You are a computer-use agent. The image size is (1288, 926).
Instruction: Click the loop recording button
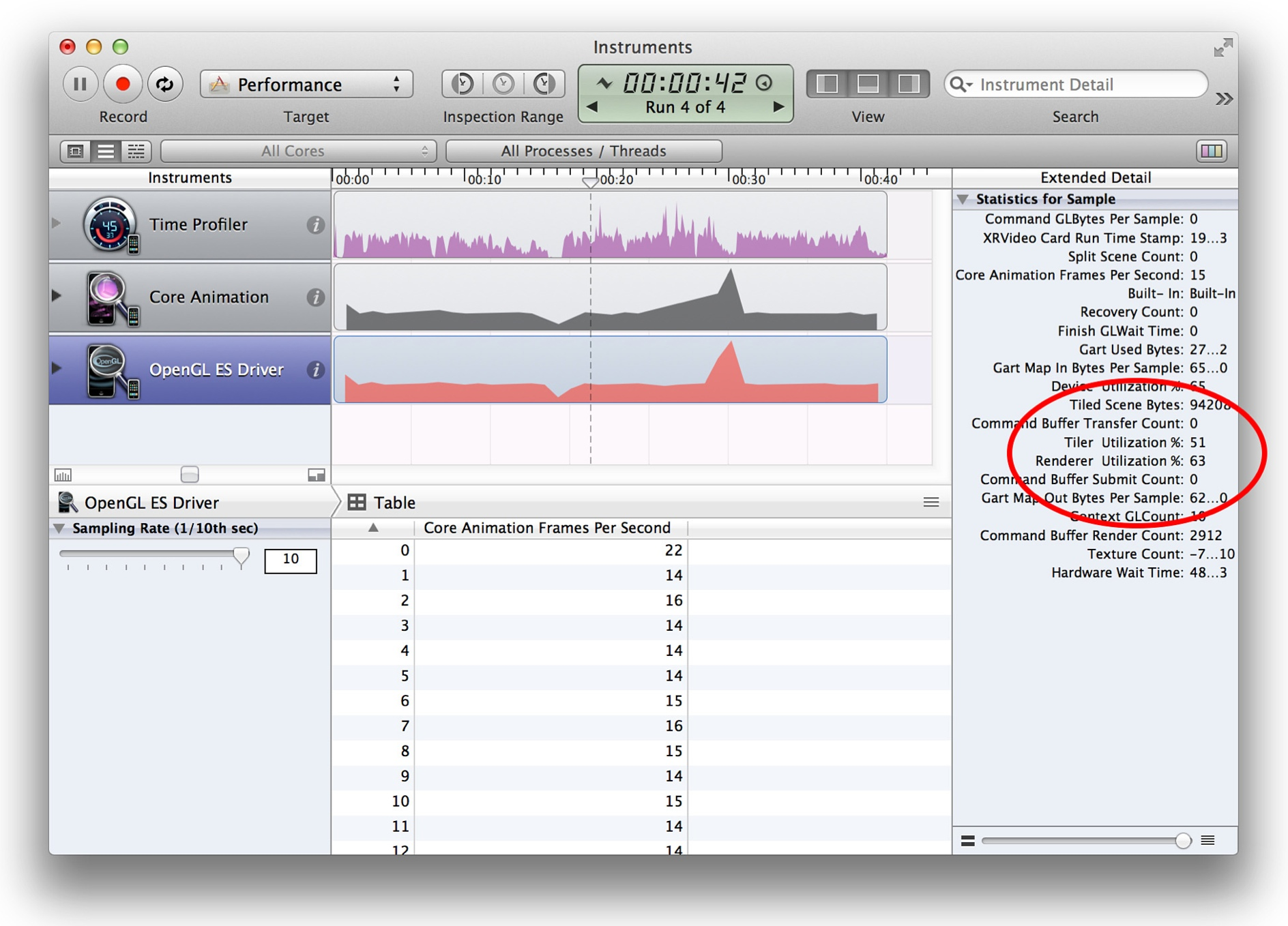(x=164, y=84)
